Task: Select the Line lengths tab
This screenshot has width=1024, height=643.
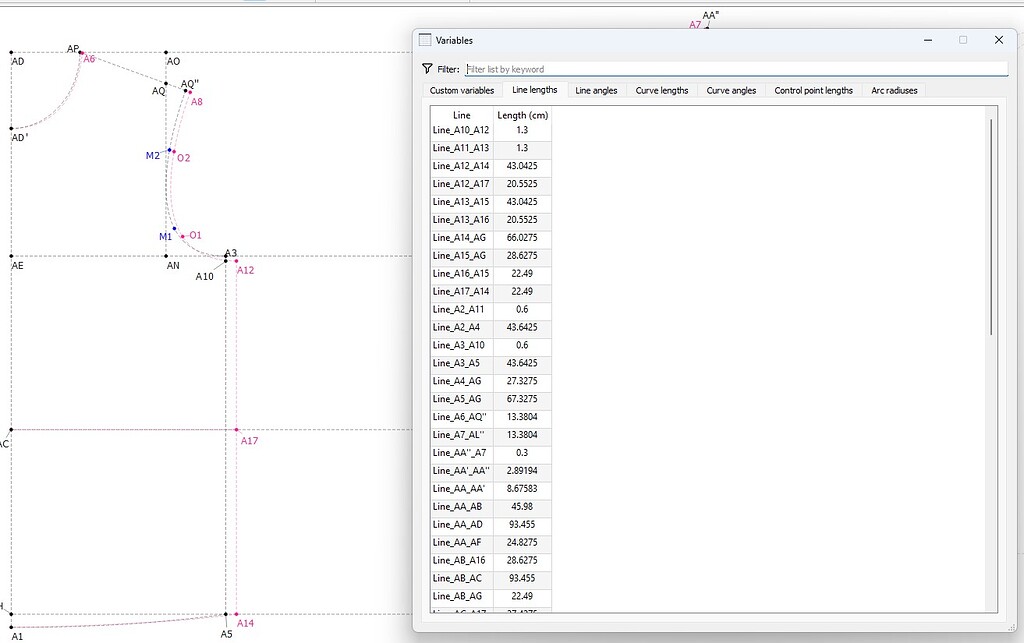Action: point(534,90)
